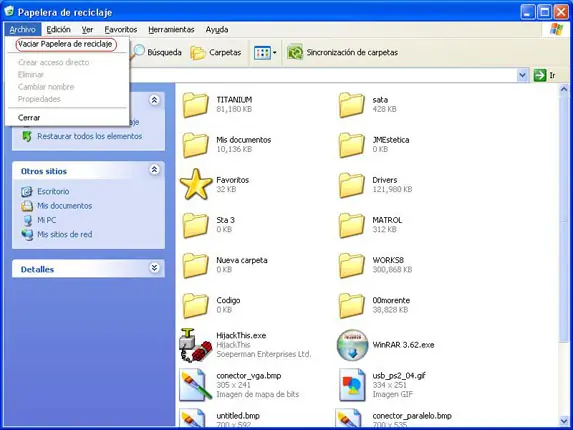Select the Mis documentos folder icon in file list
This screenshot has width=573, height=430.
[x=195, y=145]
